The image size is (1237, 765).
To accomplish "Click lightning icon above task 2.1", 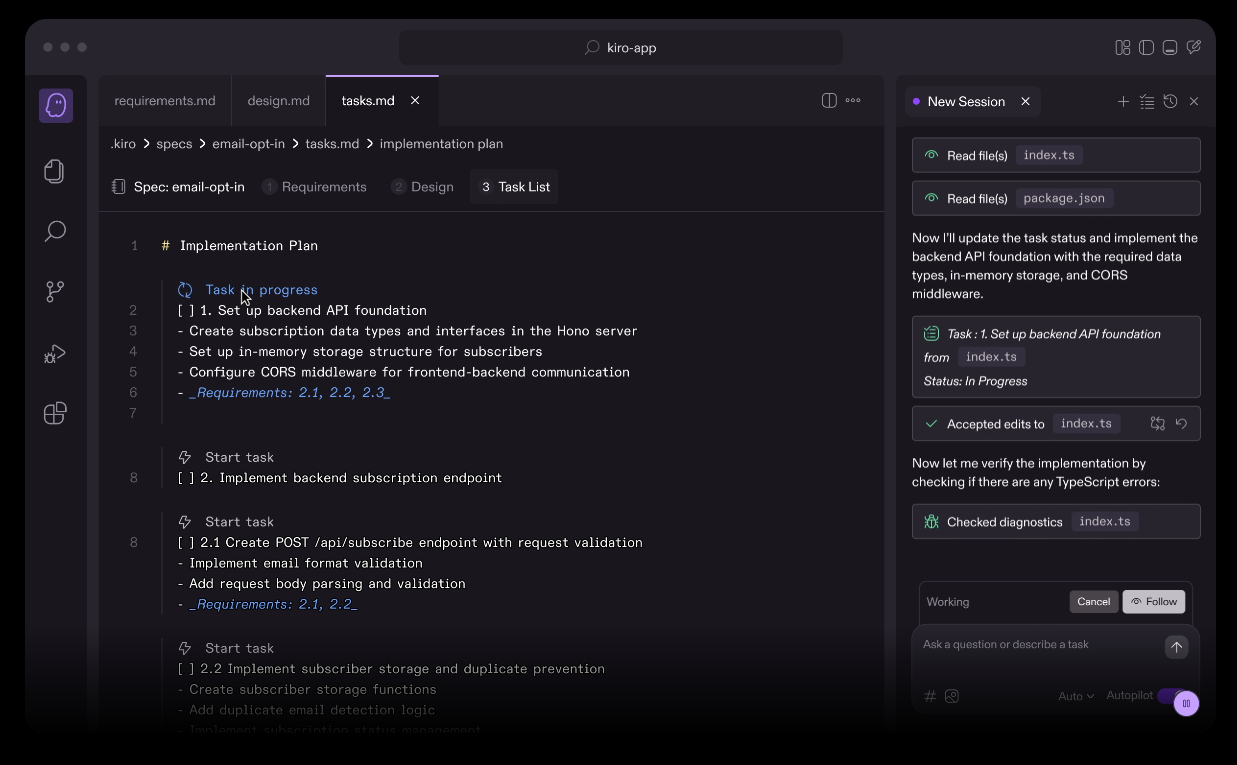I will [x=185, y=522].
